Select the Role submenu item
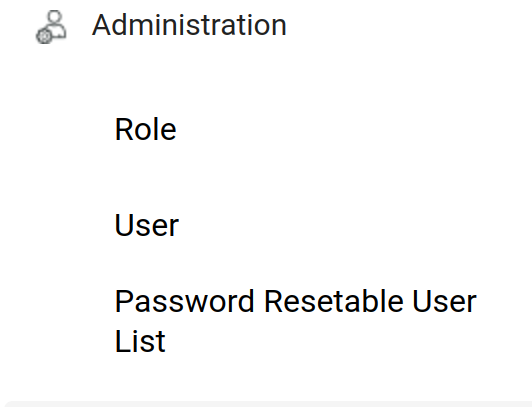This screenshot has height=407, width=532. (146, 129)
